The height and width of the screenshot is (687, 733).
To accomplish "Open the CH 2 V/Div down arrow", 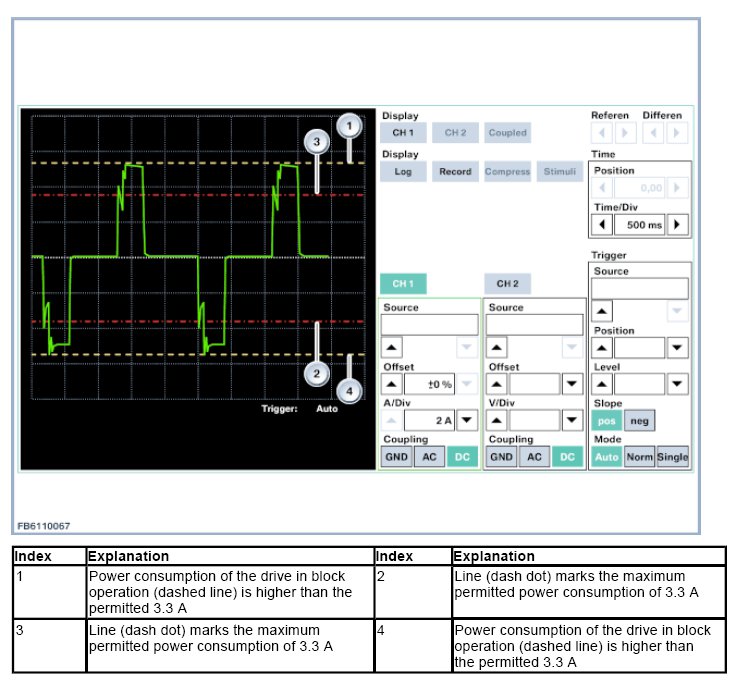I will [x=571, y=421].
